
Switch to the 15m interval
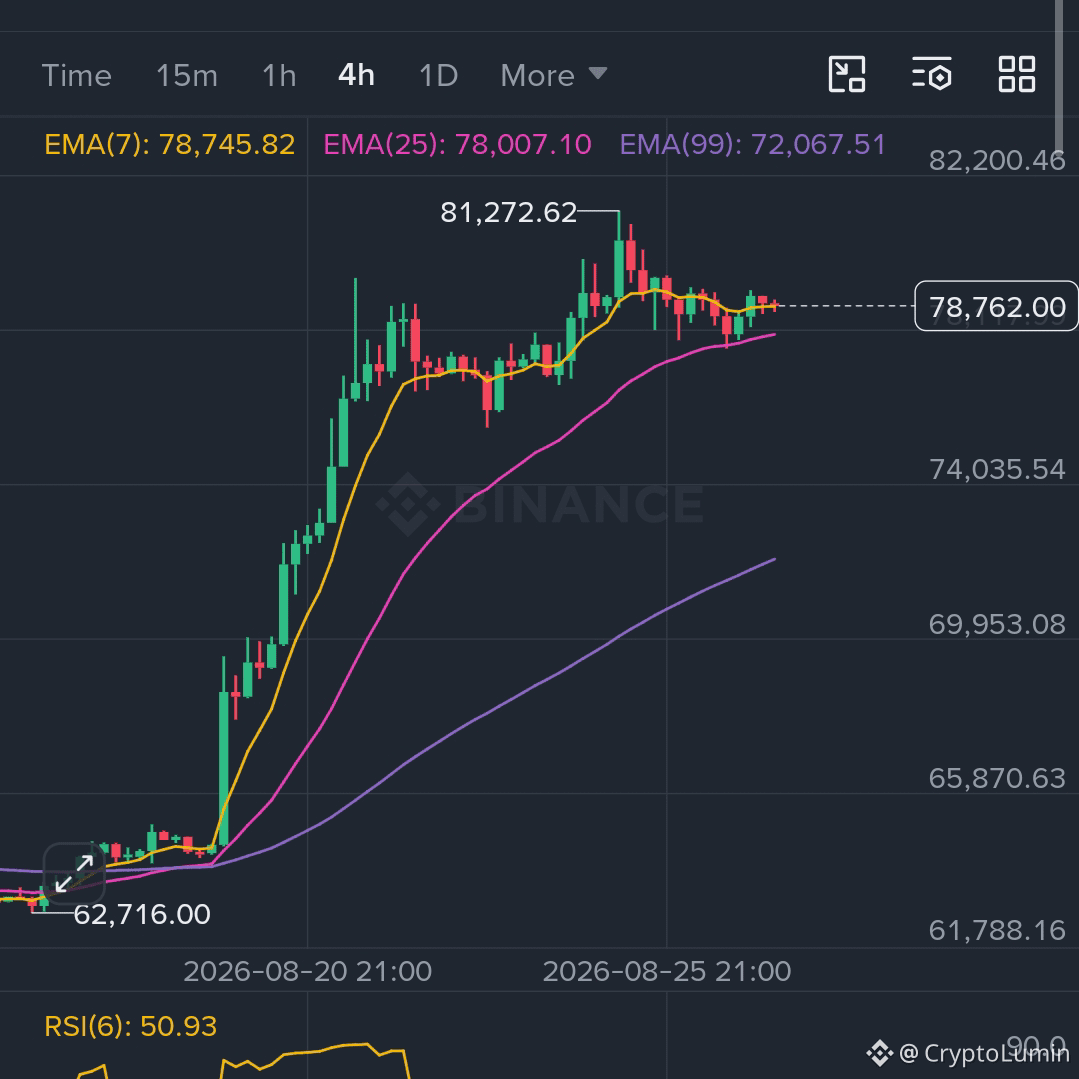186,75
